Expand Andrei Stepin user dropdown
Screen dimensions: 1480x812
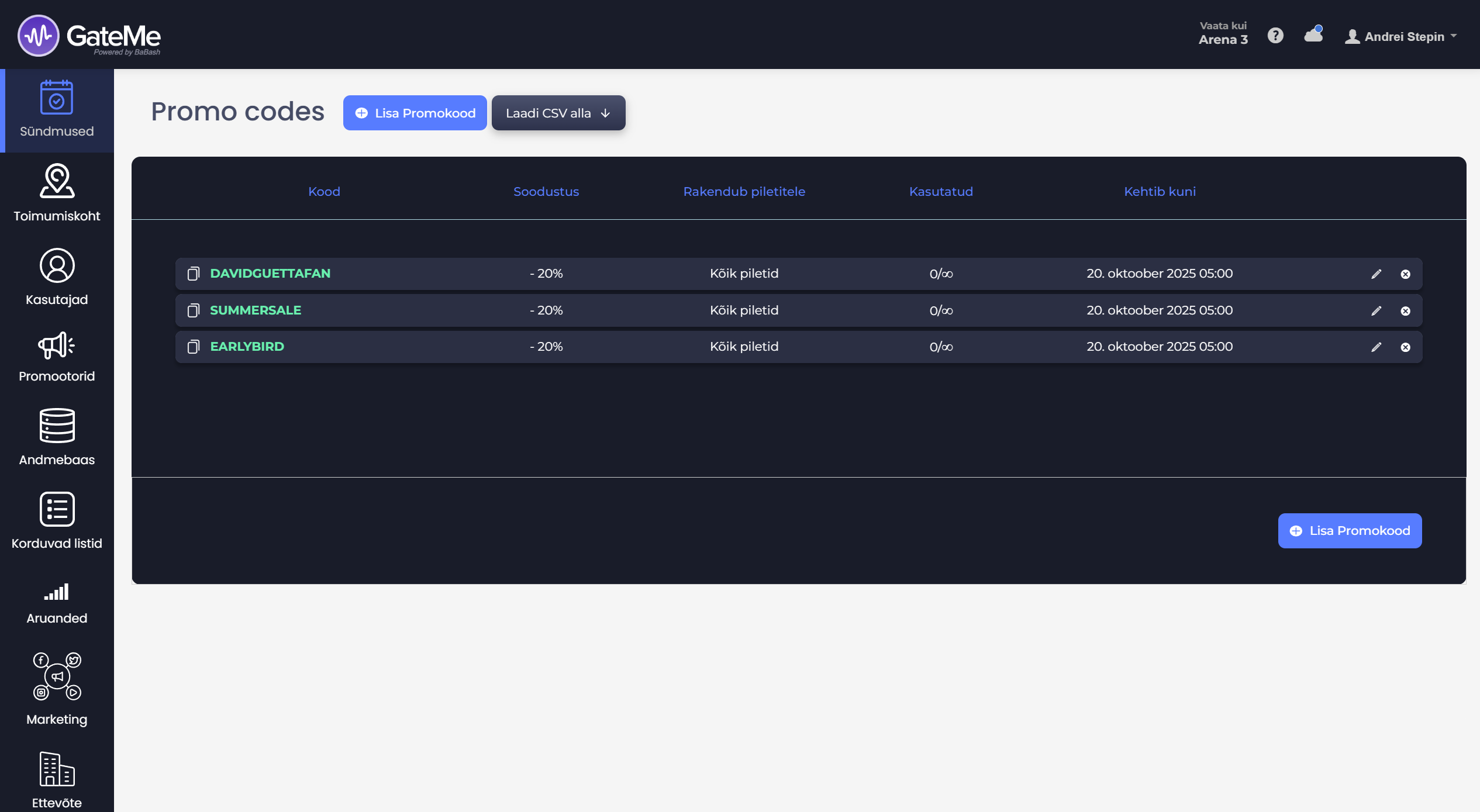coord(1400,37)
